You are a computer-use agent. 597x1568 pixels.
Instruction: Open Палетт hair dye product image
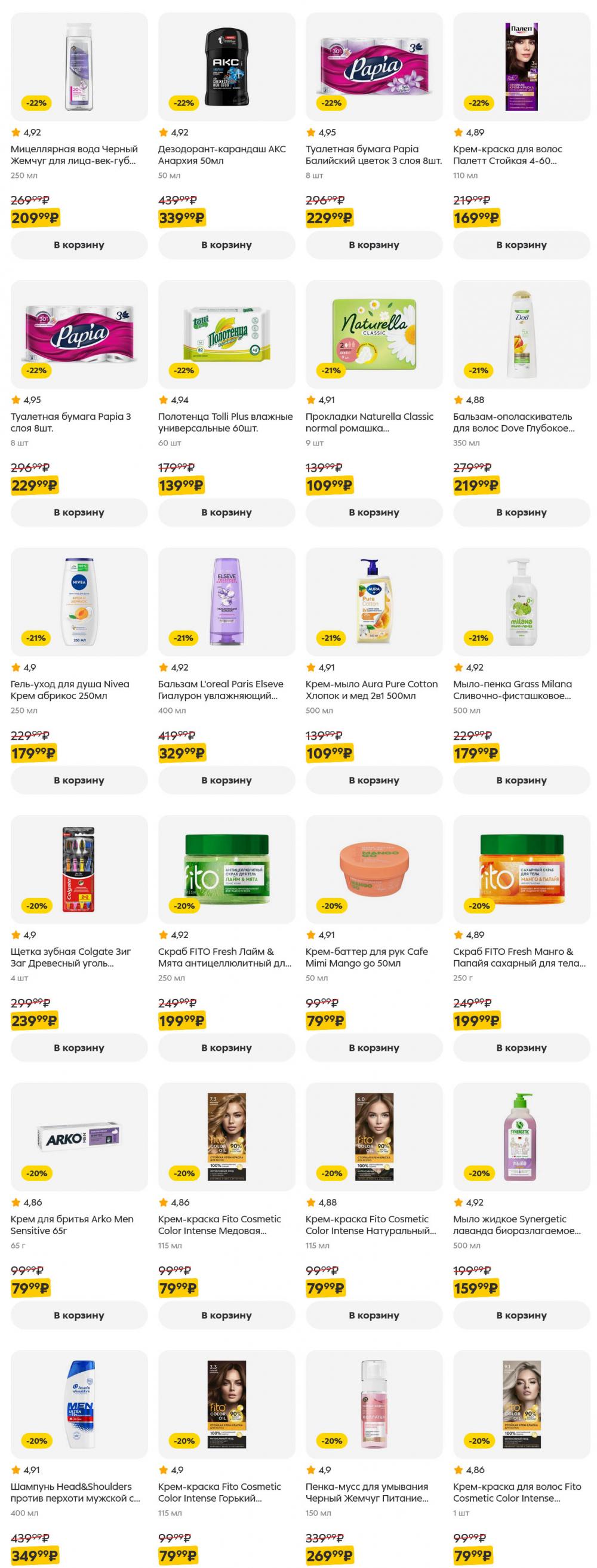point(522,66)
